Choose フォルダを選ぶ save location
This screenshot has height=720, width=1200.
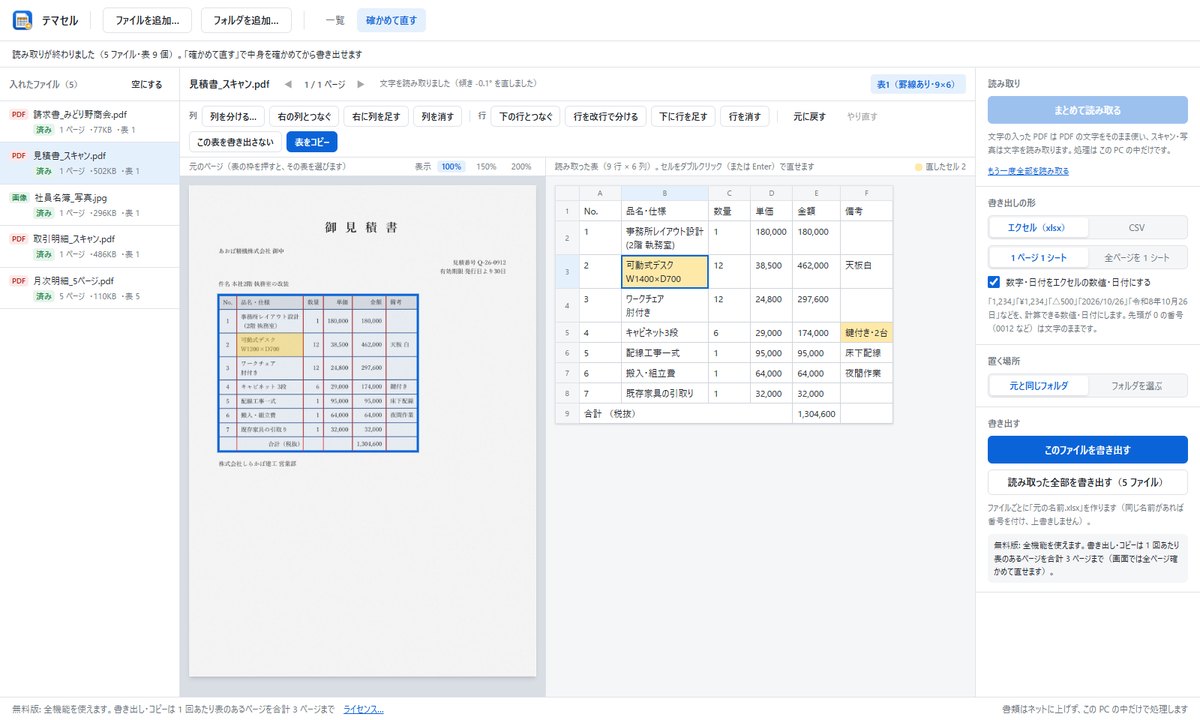point(1137,385)
